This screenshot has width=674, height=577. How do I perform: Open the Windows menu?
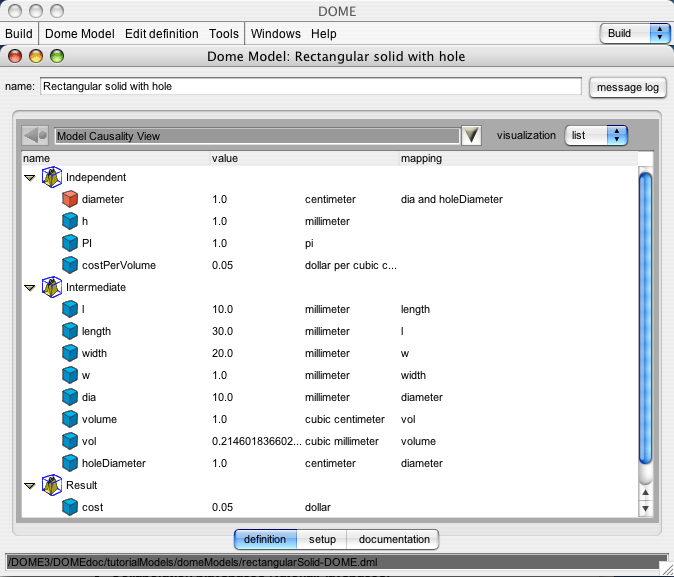coord(276,34)
